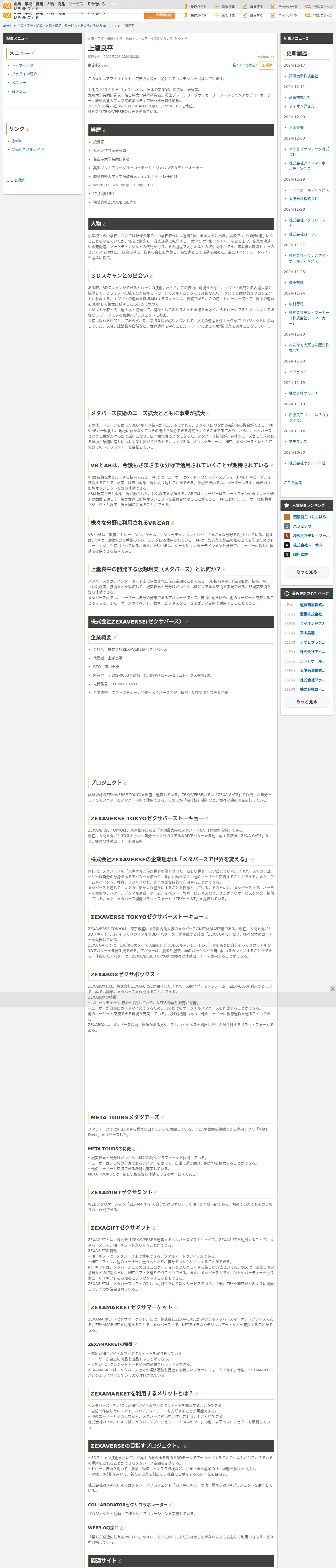
Task: Click the star icon in 人気記事ランキング header
Action: point(287,505)
